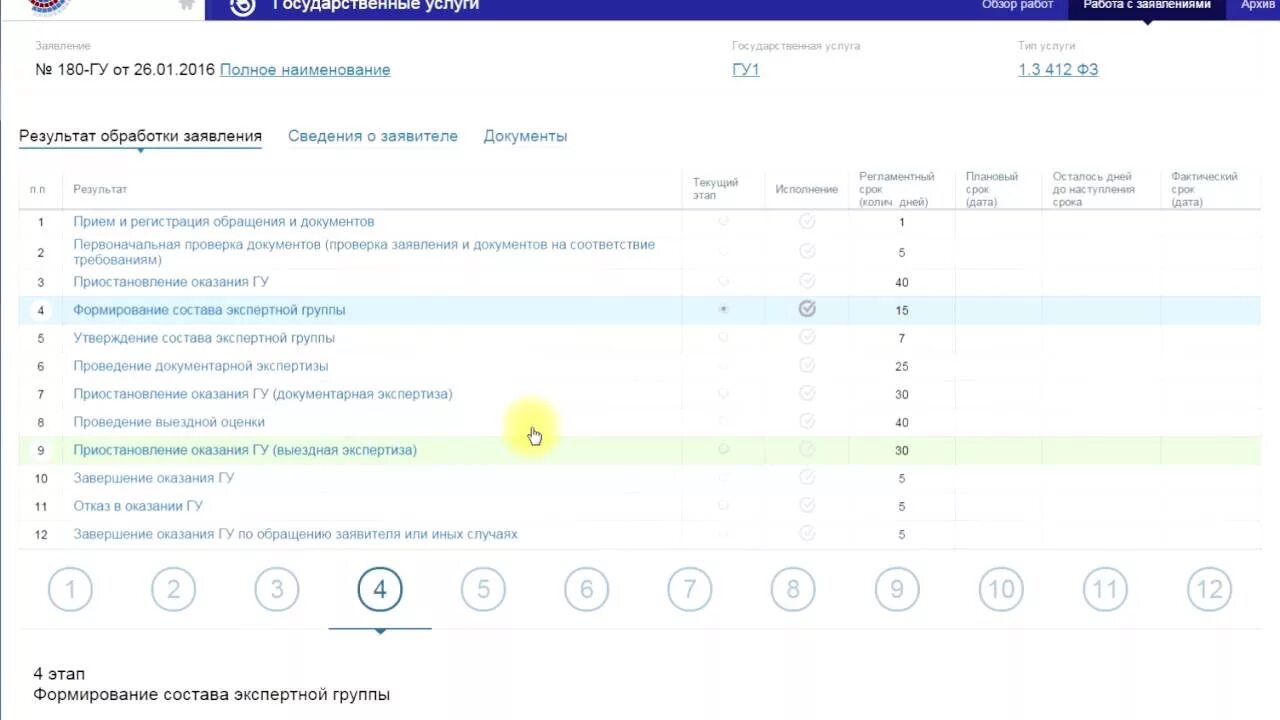Image resolution: width=1280 pixels, height=720 pixels.
Task: Select current-stage radio for Приостановление (выездная экспертиза)
Action: (724, 450)
